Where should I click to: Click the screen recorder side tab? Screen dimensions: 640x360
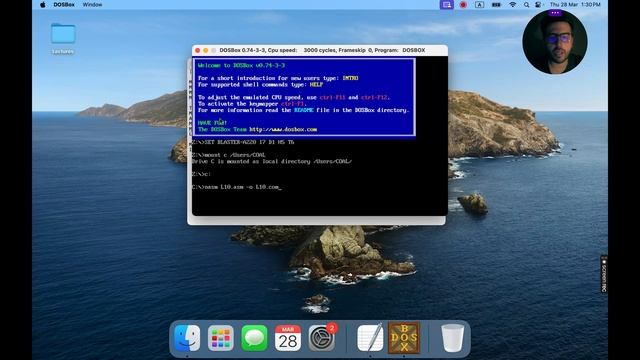click(604, 274)
